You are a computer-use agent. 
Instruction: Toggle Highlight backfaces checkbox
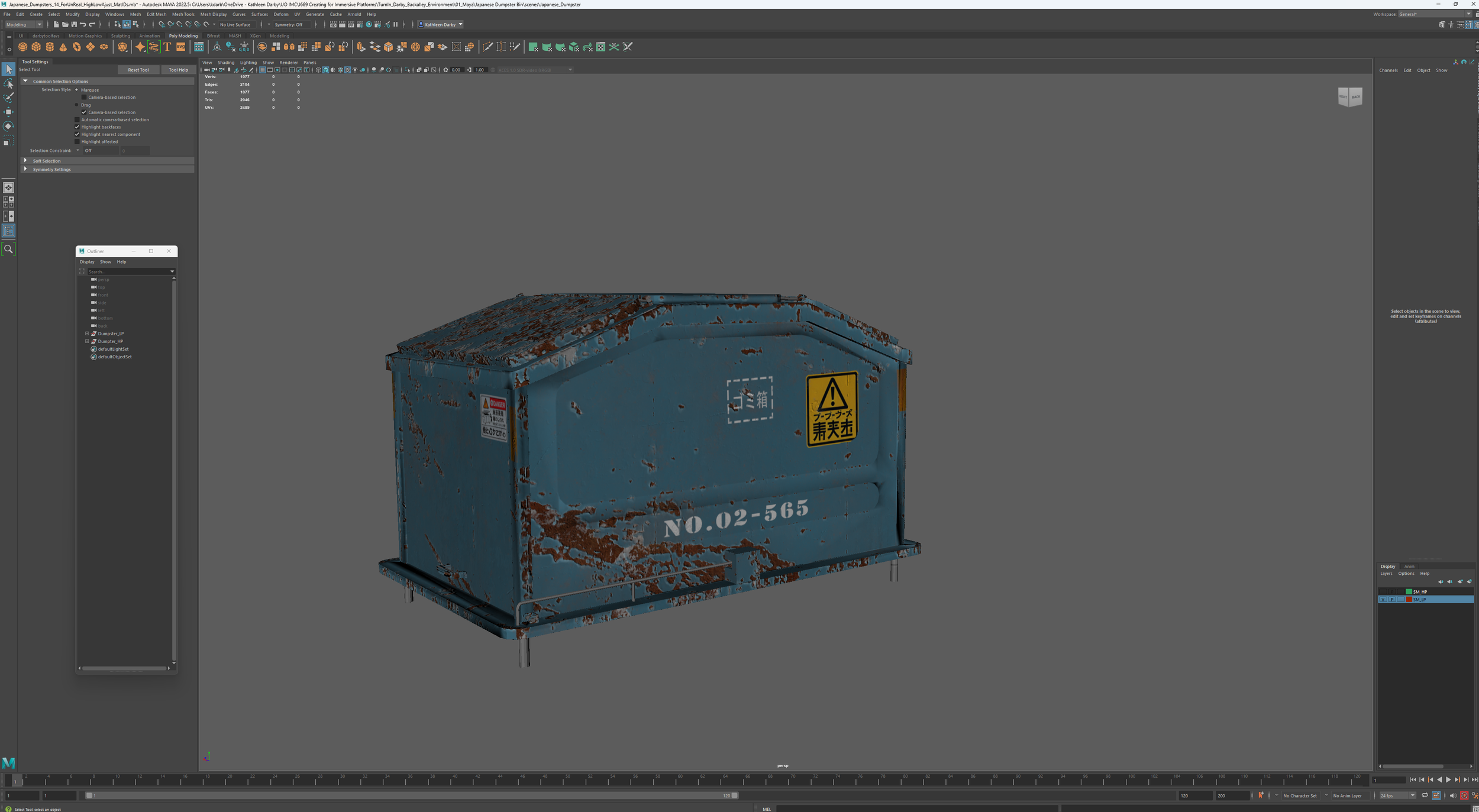(77, 127)
